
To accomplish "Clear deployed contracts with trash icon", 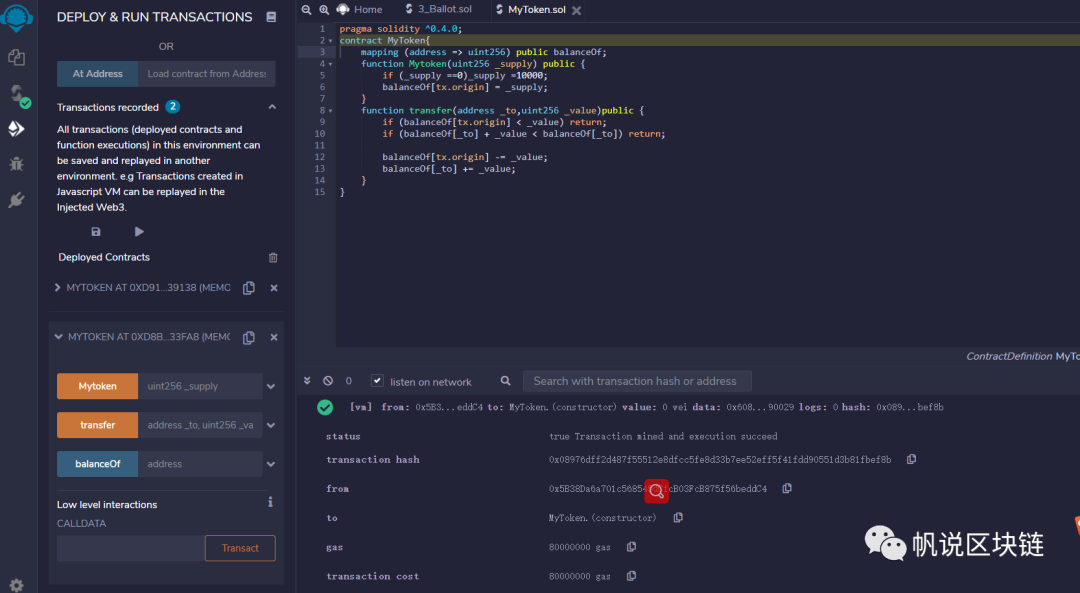I will pyautogui.click(x=273, y=257).
